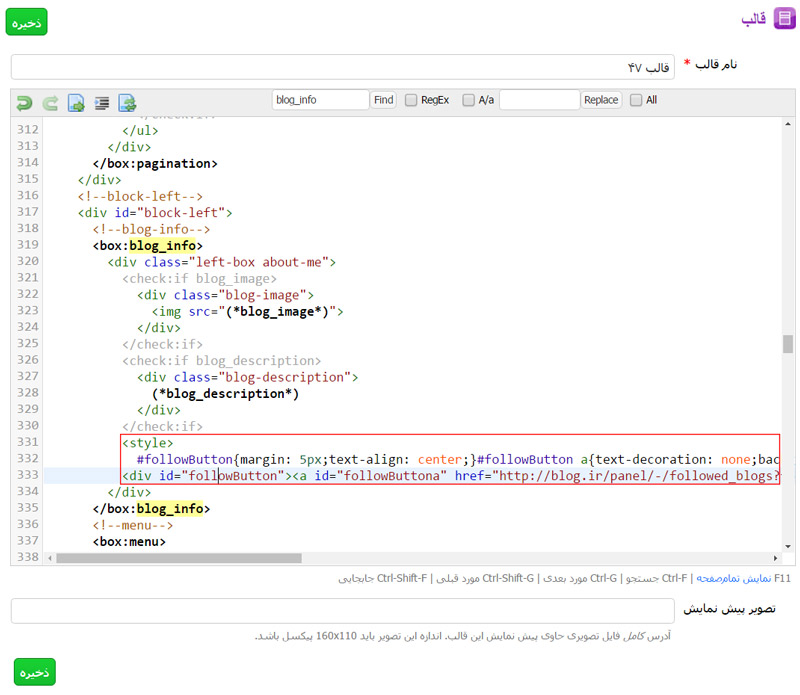Click line number 319 in gutter
Screen dimensions: 800x695
click(28, 245)
